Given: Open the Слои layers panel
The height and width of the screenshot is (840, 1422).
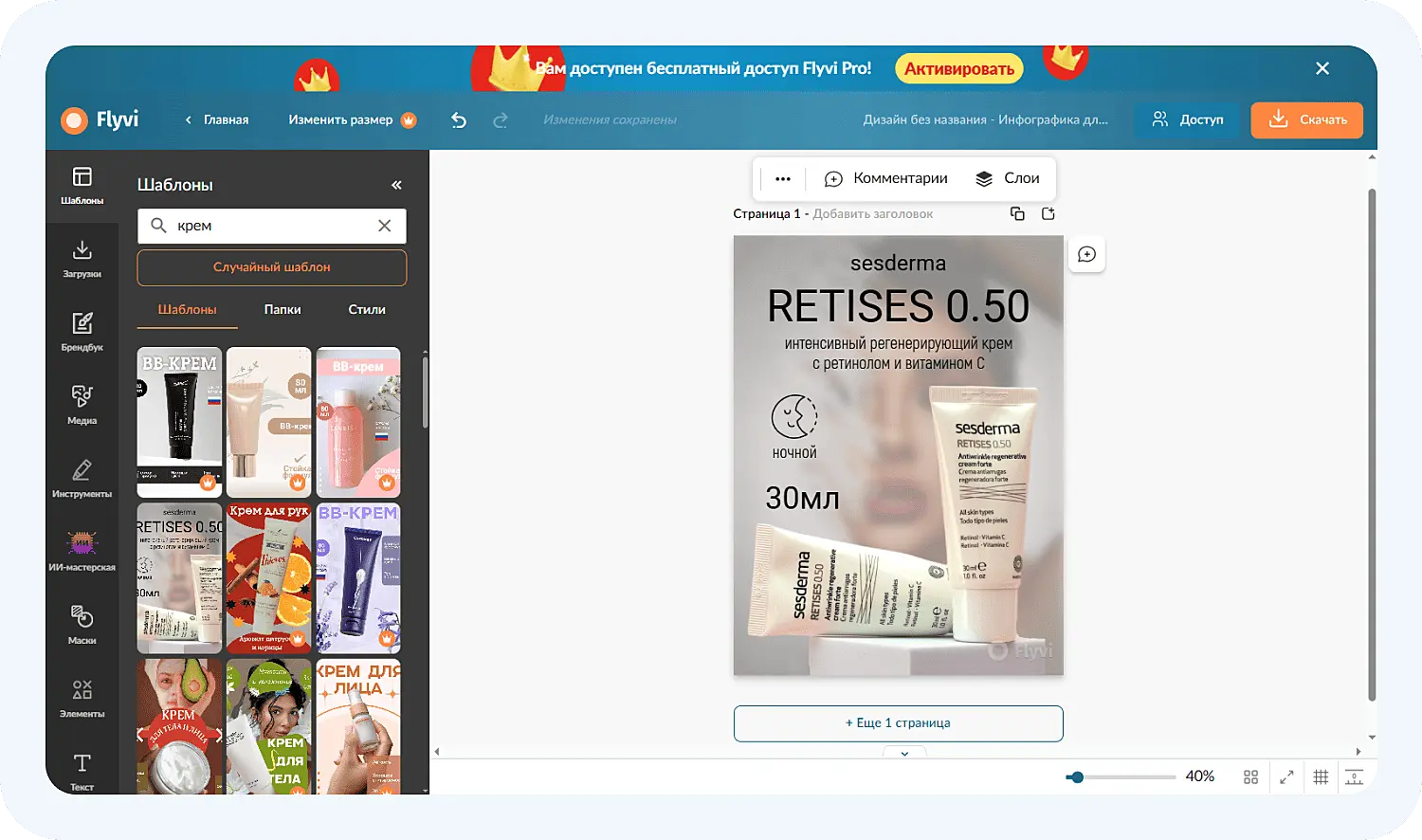Looking at the screenshot, I should [x=1008, y=178].
